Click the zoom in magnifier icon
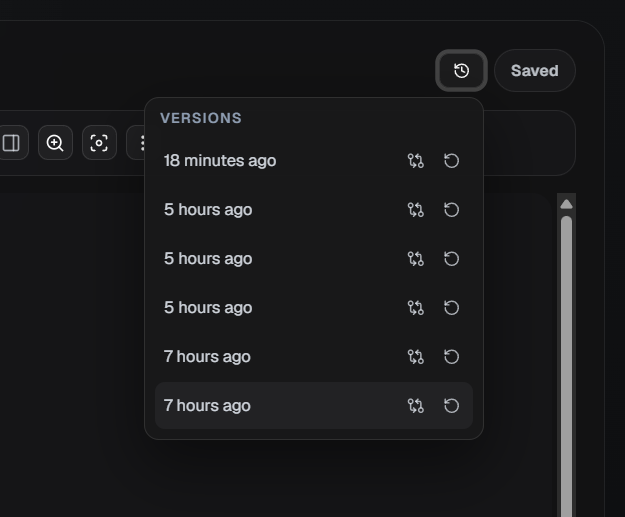Viewport: 625px width, 517px height. point(55,143)
